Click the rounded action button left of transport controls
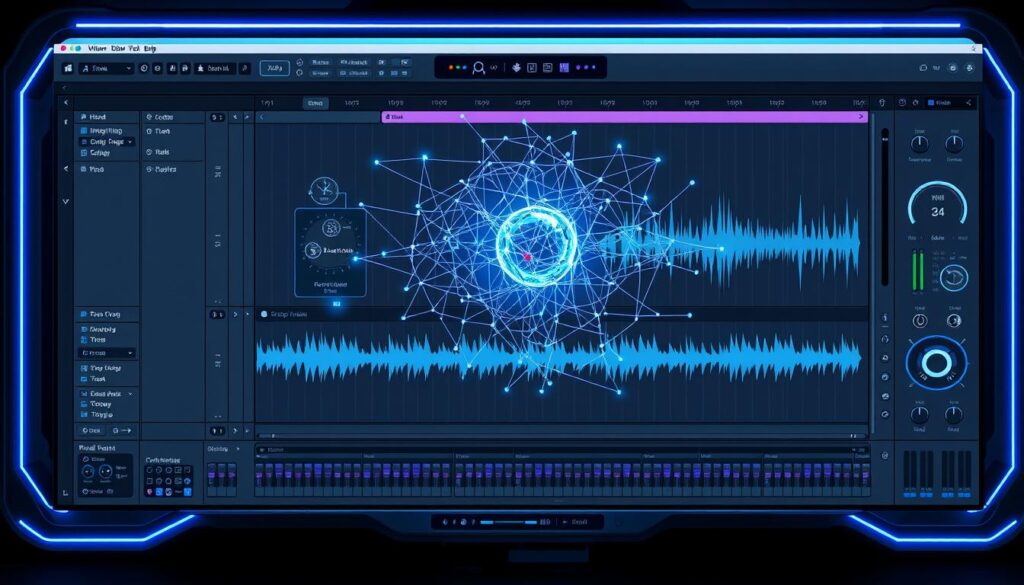Screen dimensions: 1024x585 (x=275, y=68)
